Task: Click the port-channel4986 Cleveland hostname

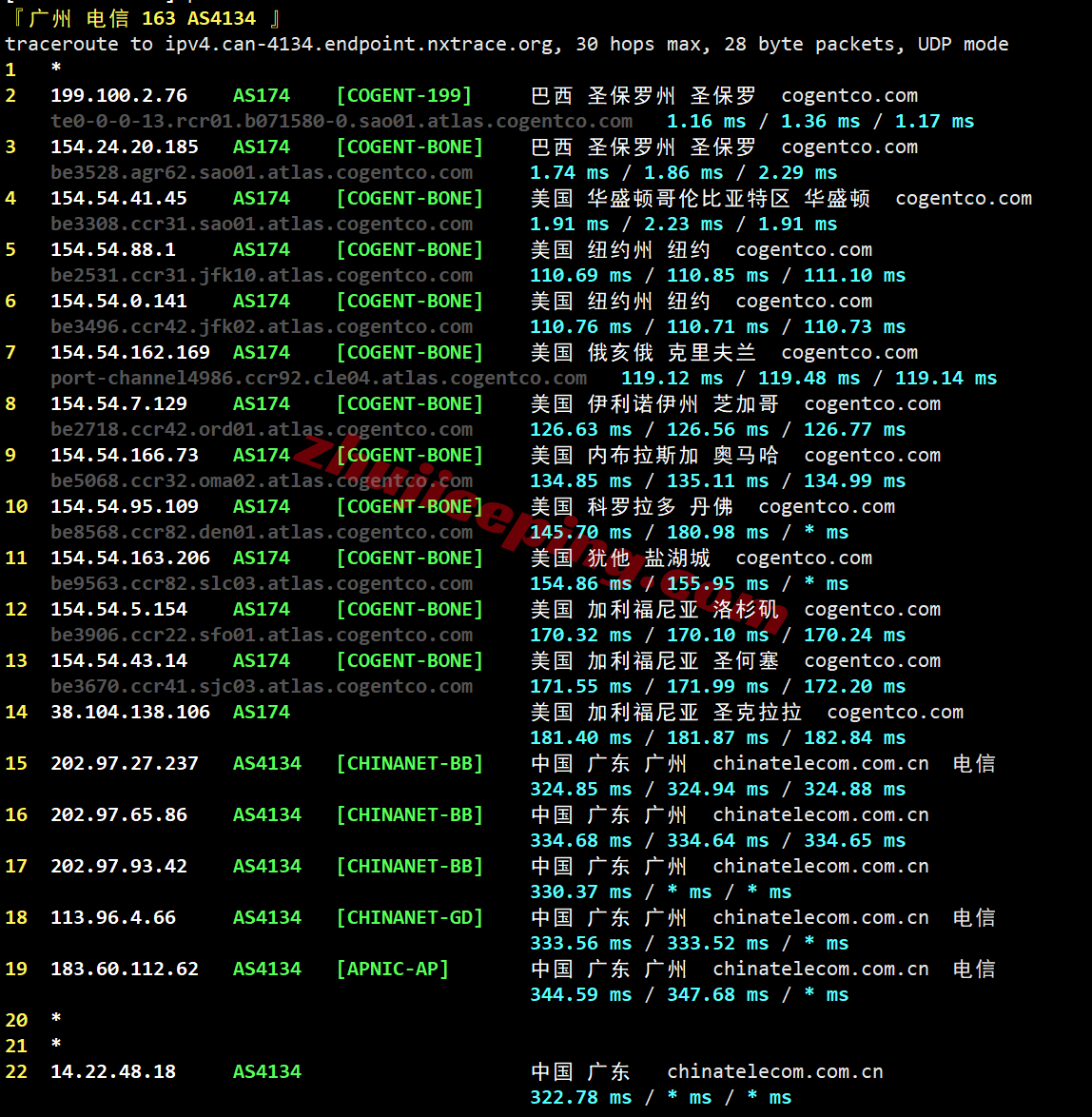Action: (x=319, y=378)
